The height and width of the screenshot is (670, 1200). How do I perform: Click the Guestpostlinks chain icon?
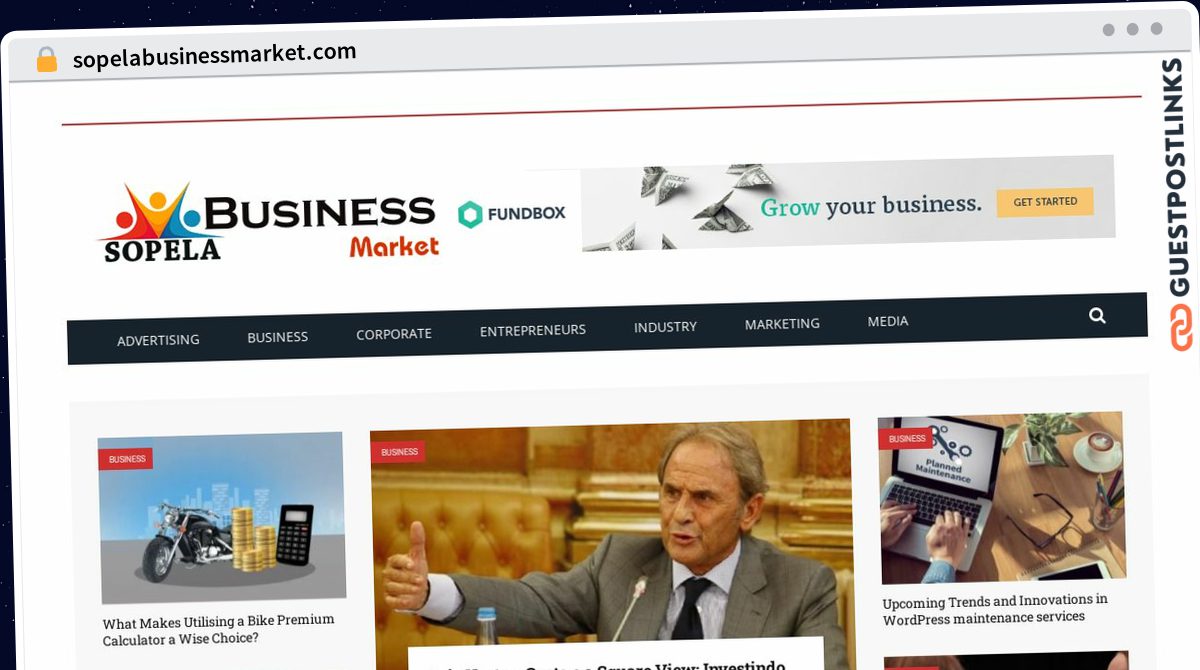[x=1181, y=327]
